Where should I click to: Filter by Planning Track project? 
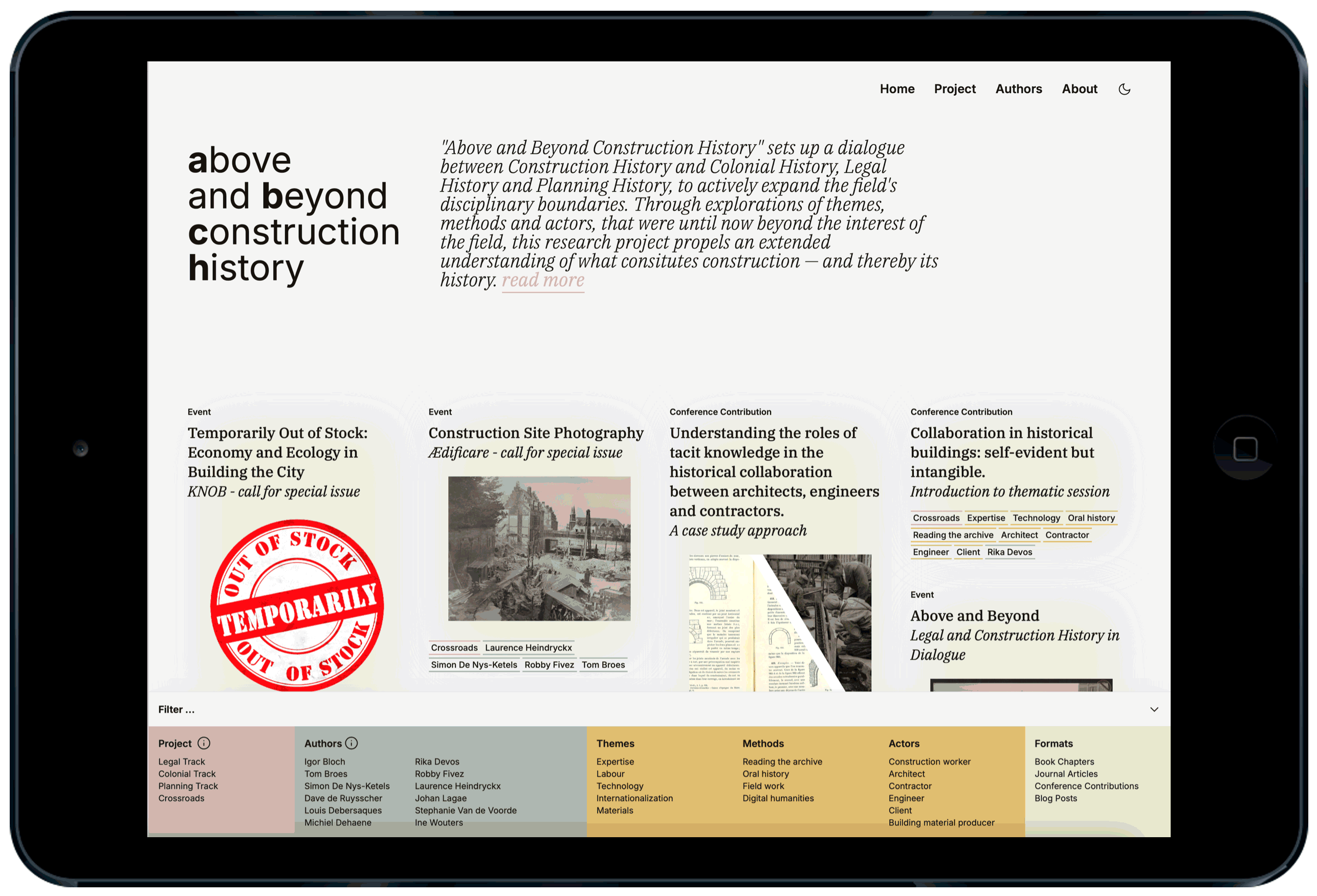click(x=188, y=786)
